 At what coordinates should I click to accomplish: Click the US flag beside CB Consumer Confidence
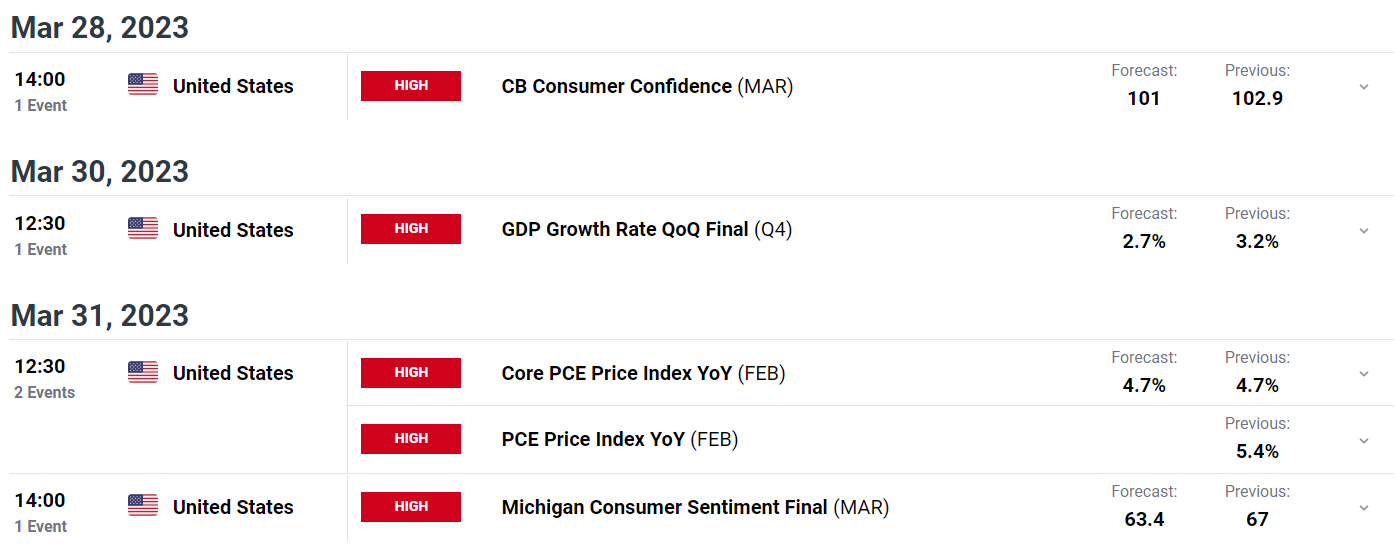(143, 85)
